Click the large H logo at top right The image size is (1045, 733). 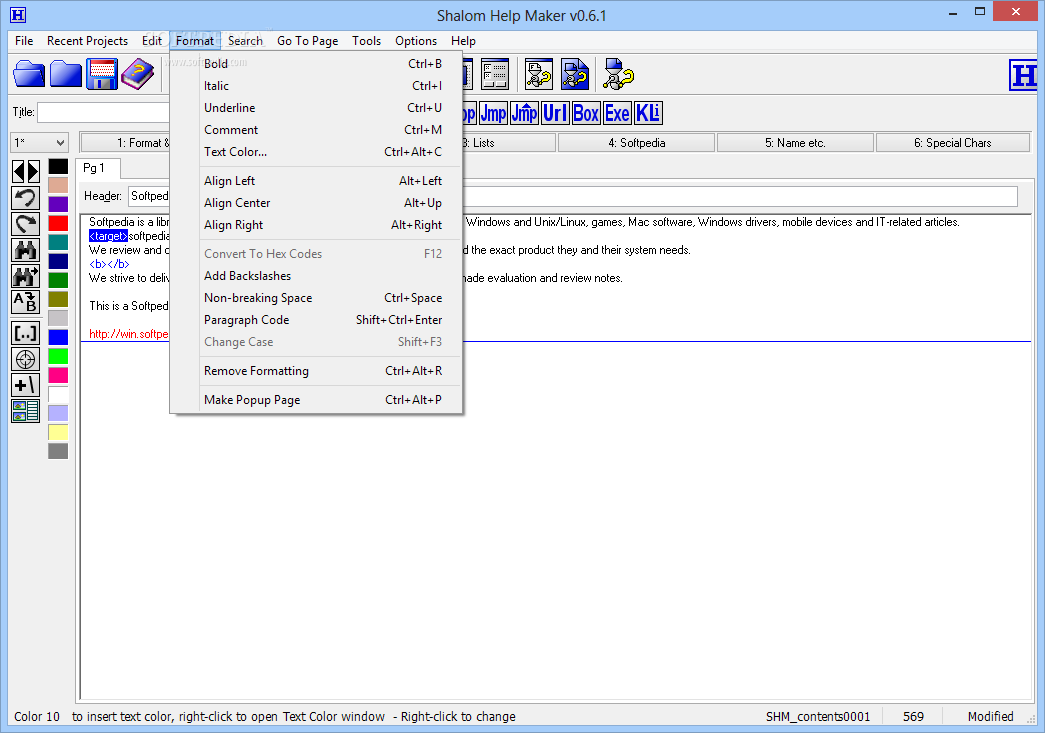tap(1024, 75)
